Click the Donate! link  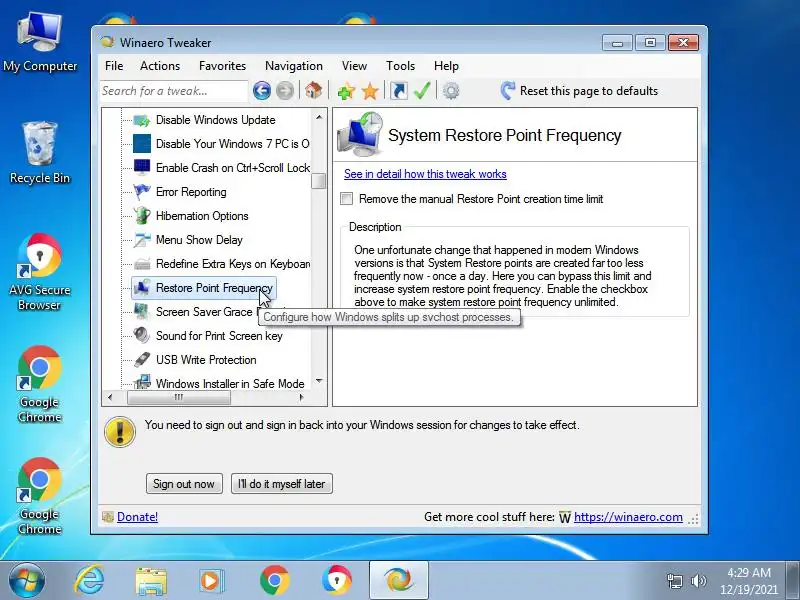click(137, 517)
